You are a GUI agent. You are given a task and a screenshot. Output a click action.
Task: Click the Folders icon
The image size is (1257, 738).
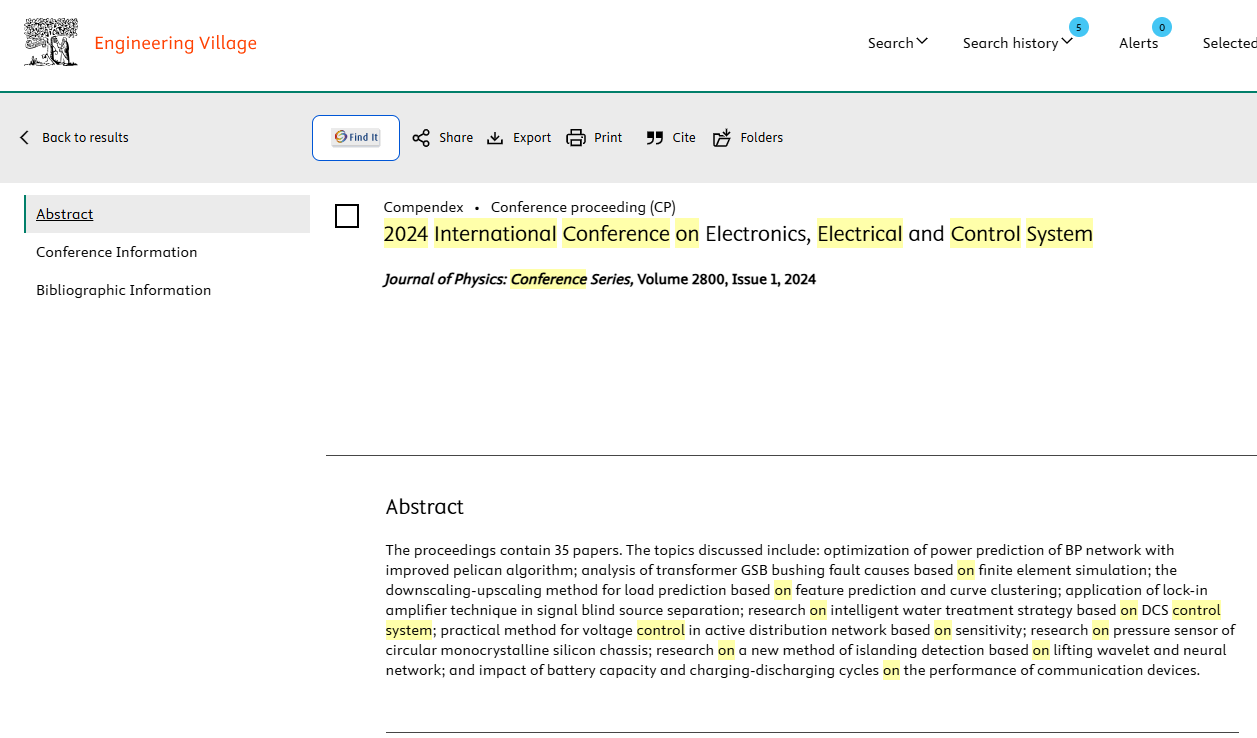pyautogui.click(x=722, y=138)
